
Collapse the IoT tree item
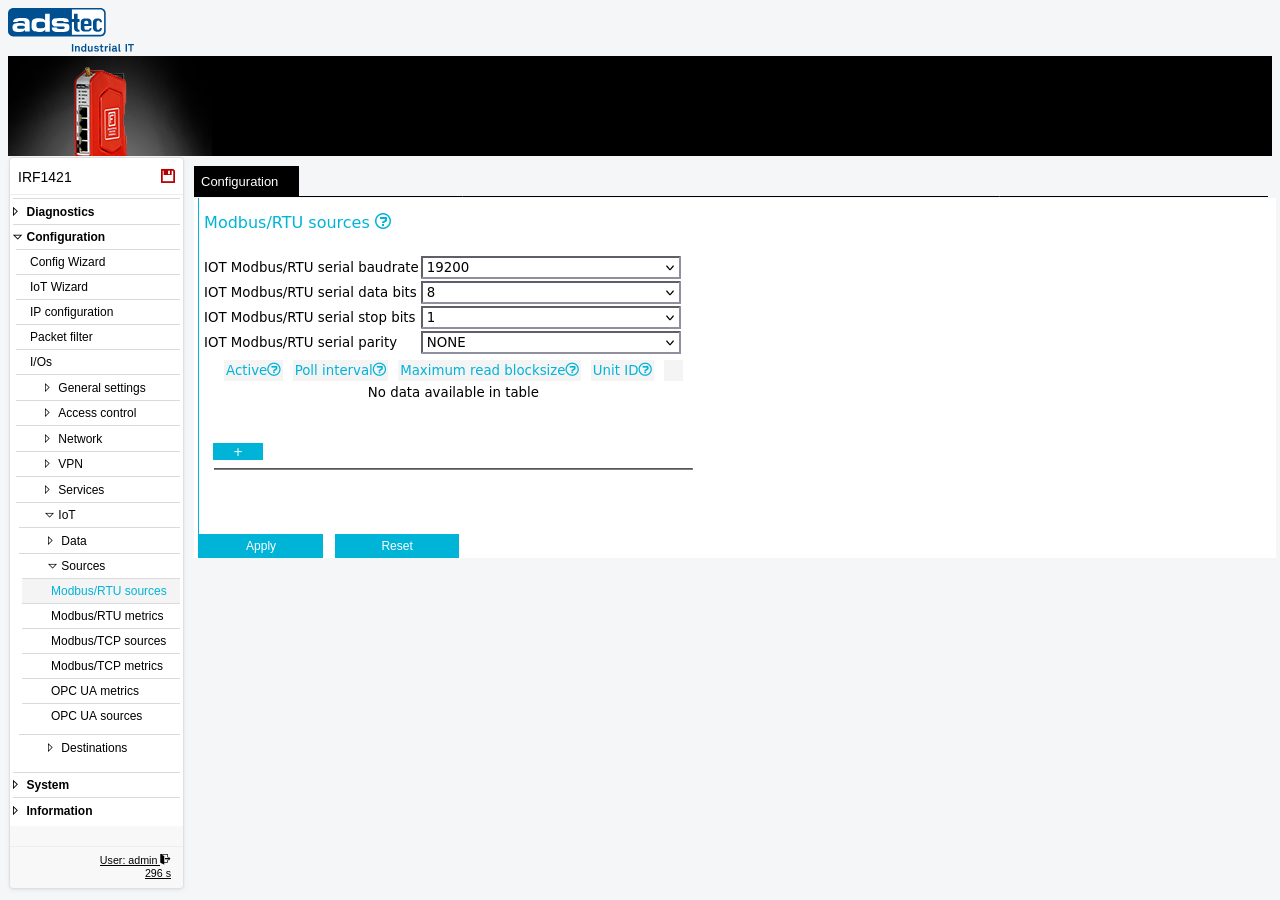pyautogui.click(x=49, y=515)
